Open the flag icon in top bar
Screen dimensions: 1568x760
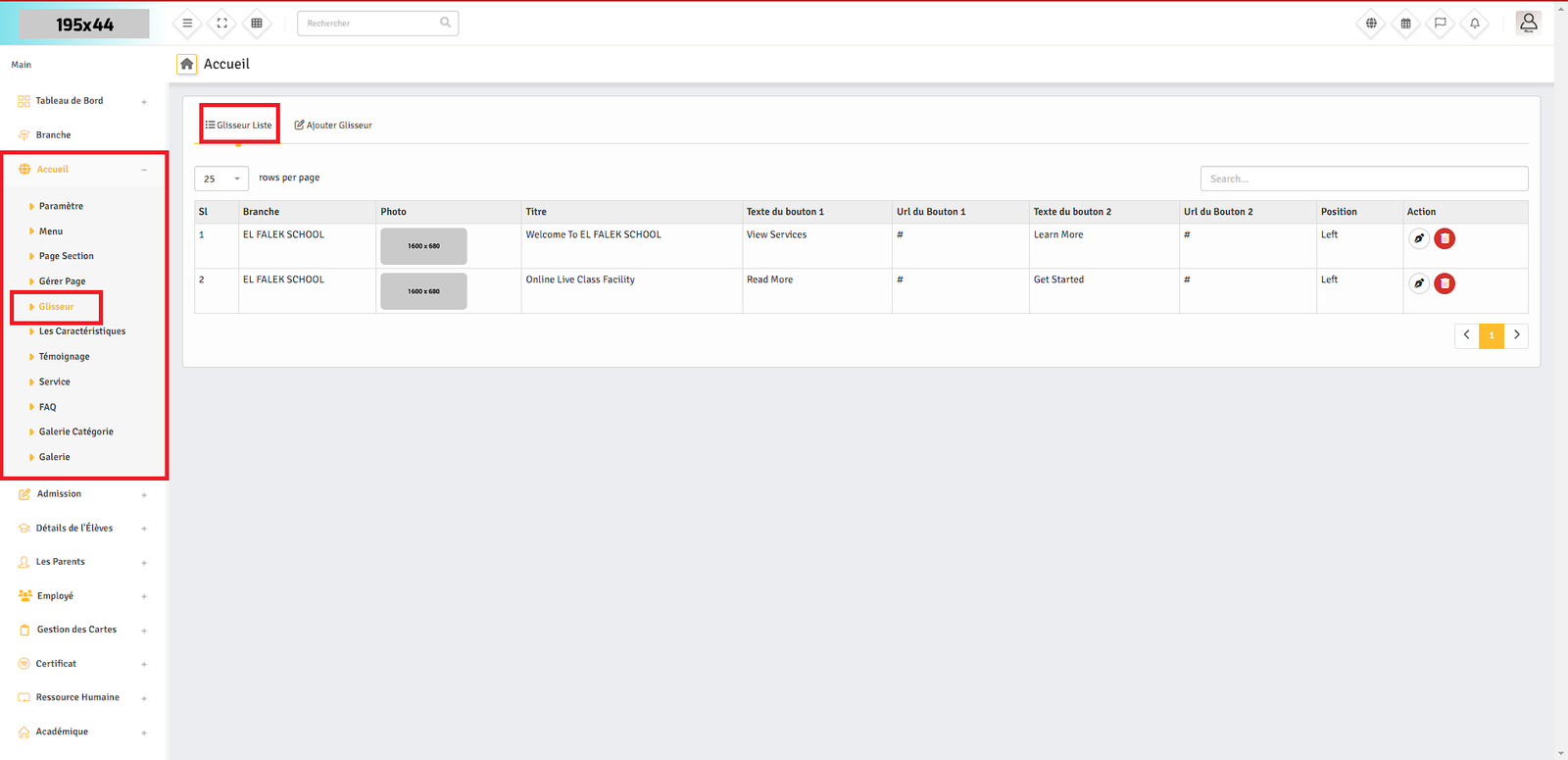point(1440,24)
